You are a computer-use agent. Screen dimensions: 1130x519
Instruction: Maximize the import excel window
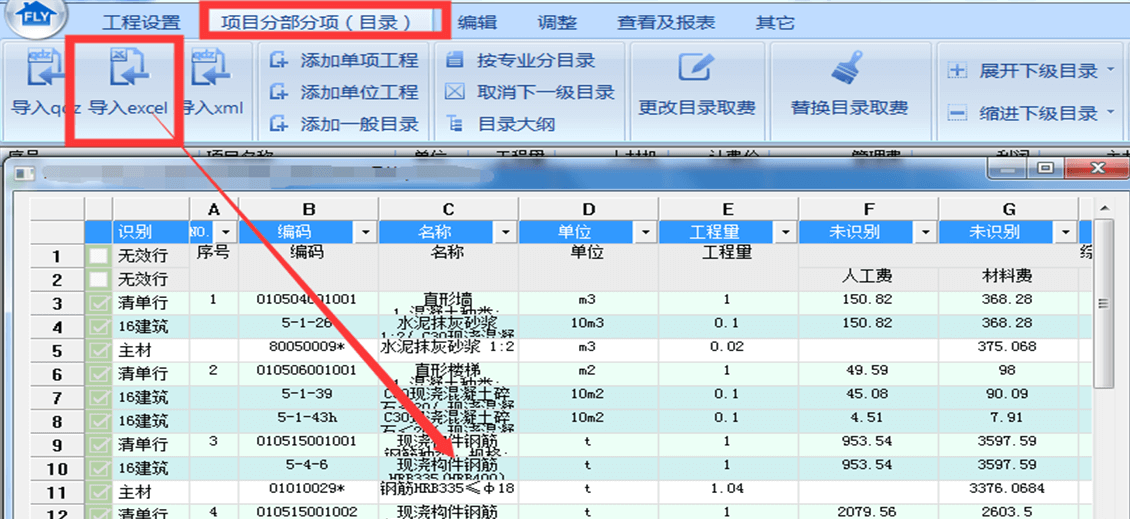click(x=1045, y=169)
